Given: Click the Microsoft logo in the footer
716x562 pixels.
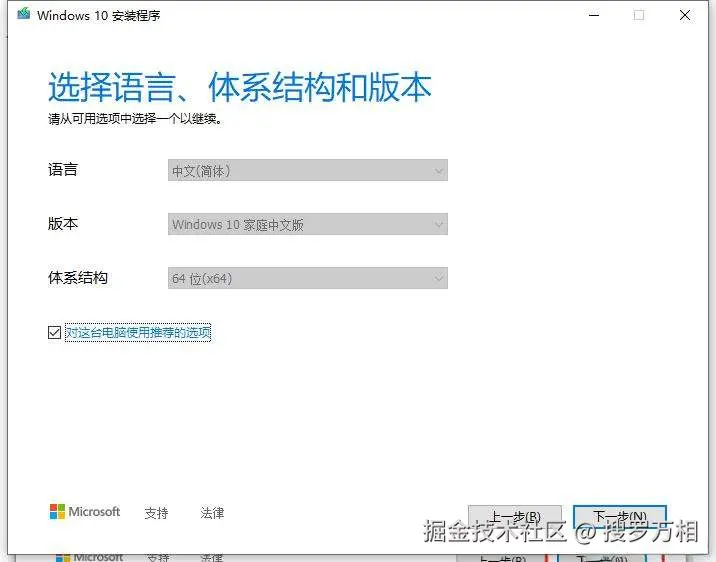Looking at the screenshot, I should 85,511.
